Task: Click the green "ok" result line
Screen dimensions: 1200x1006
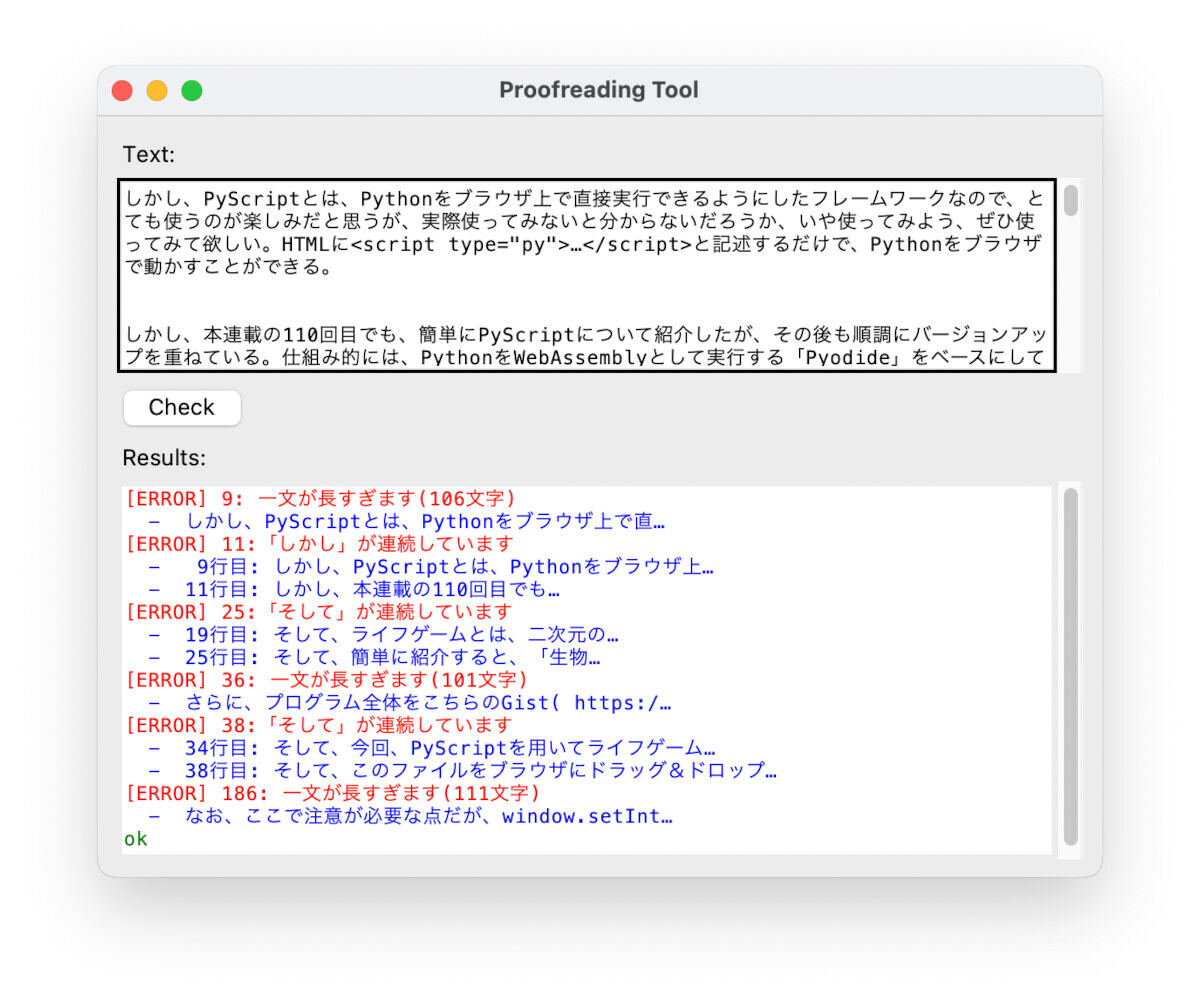Action: [x=135, y=839]
